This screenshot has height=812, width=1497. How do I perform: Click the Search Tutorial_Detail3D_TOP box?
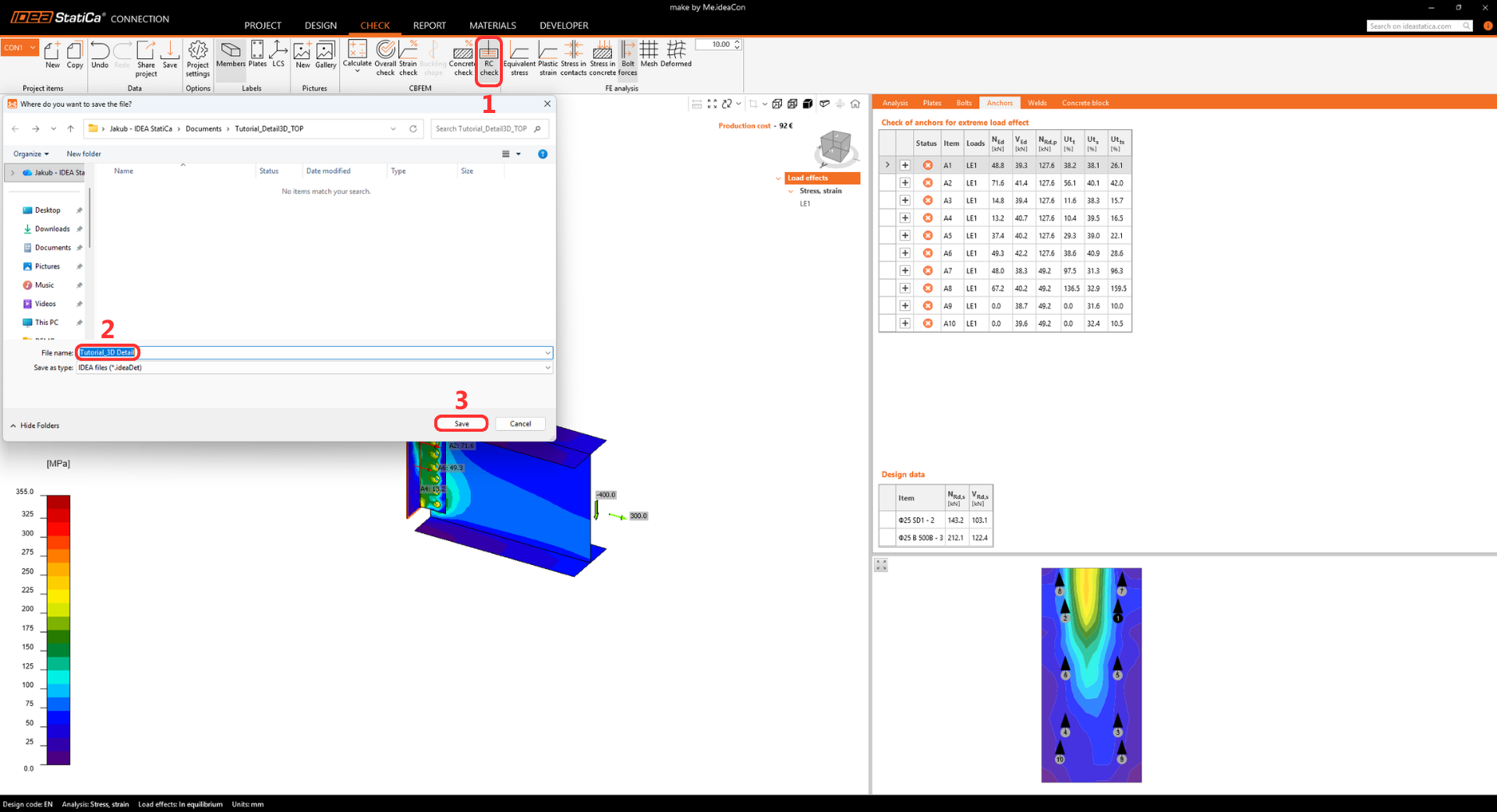click(x=490, y=129)
